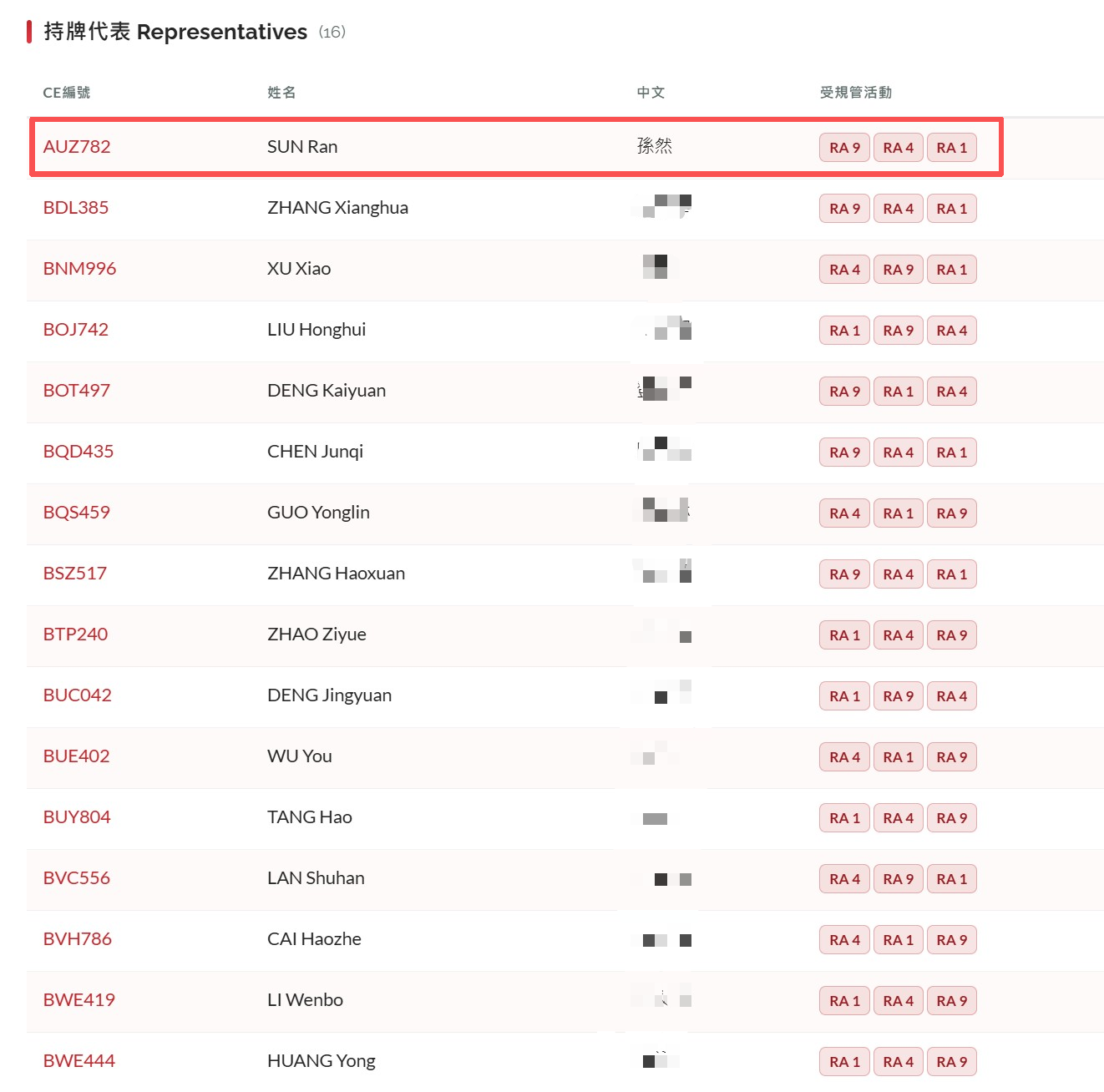Open the BNM996 representative record
The image size is (1104, 1092).
[x=79, y=269]
